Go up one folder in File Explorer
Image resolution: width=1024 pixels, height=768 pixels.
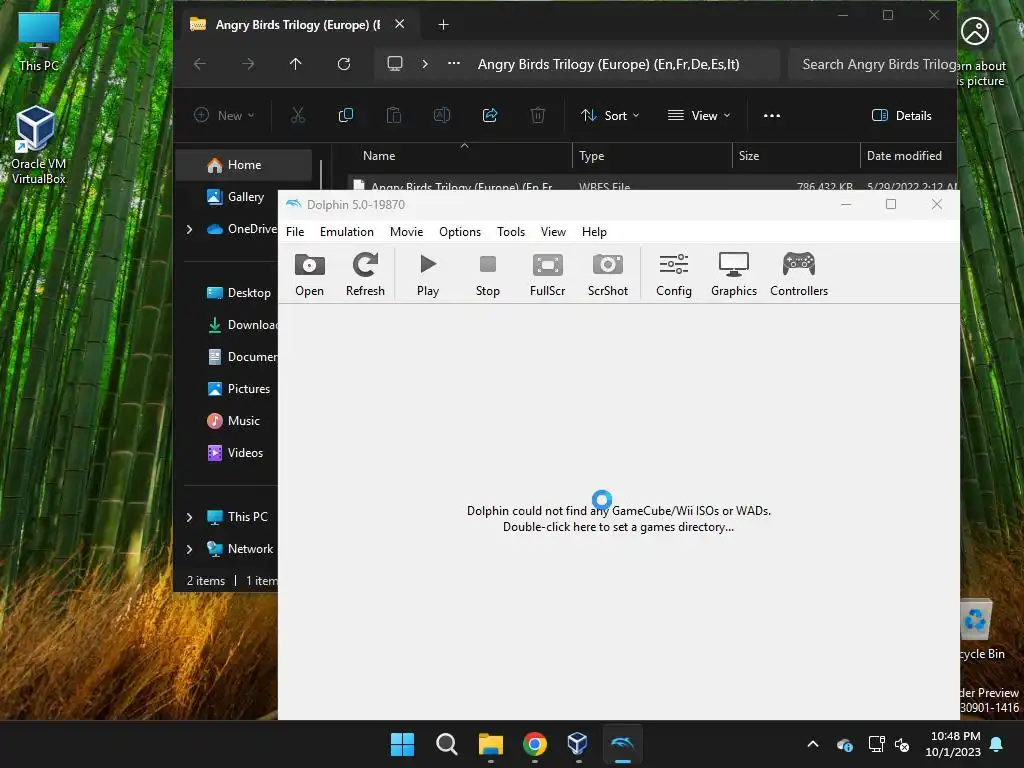pyautogui.click(x=296, y=64)
